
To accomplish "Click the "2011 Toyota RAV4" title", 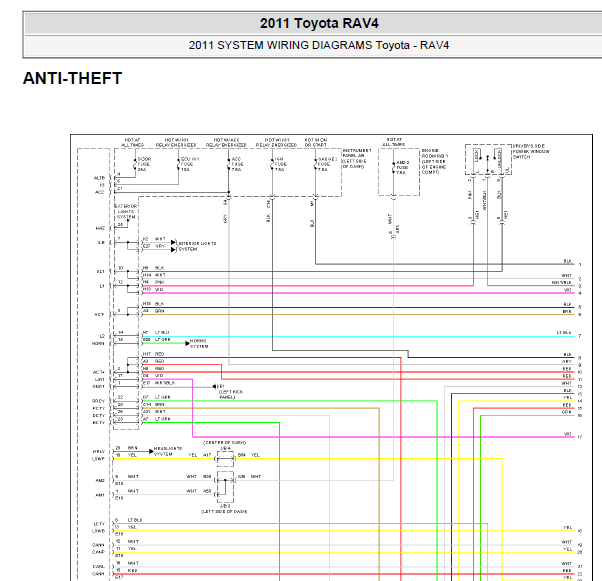I will click(x=319, y=23).
